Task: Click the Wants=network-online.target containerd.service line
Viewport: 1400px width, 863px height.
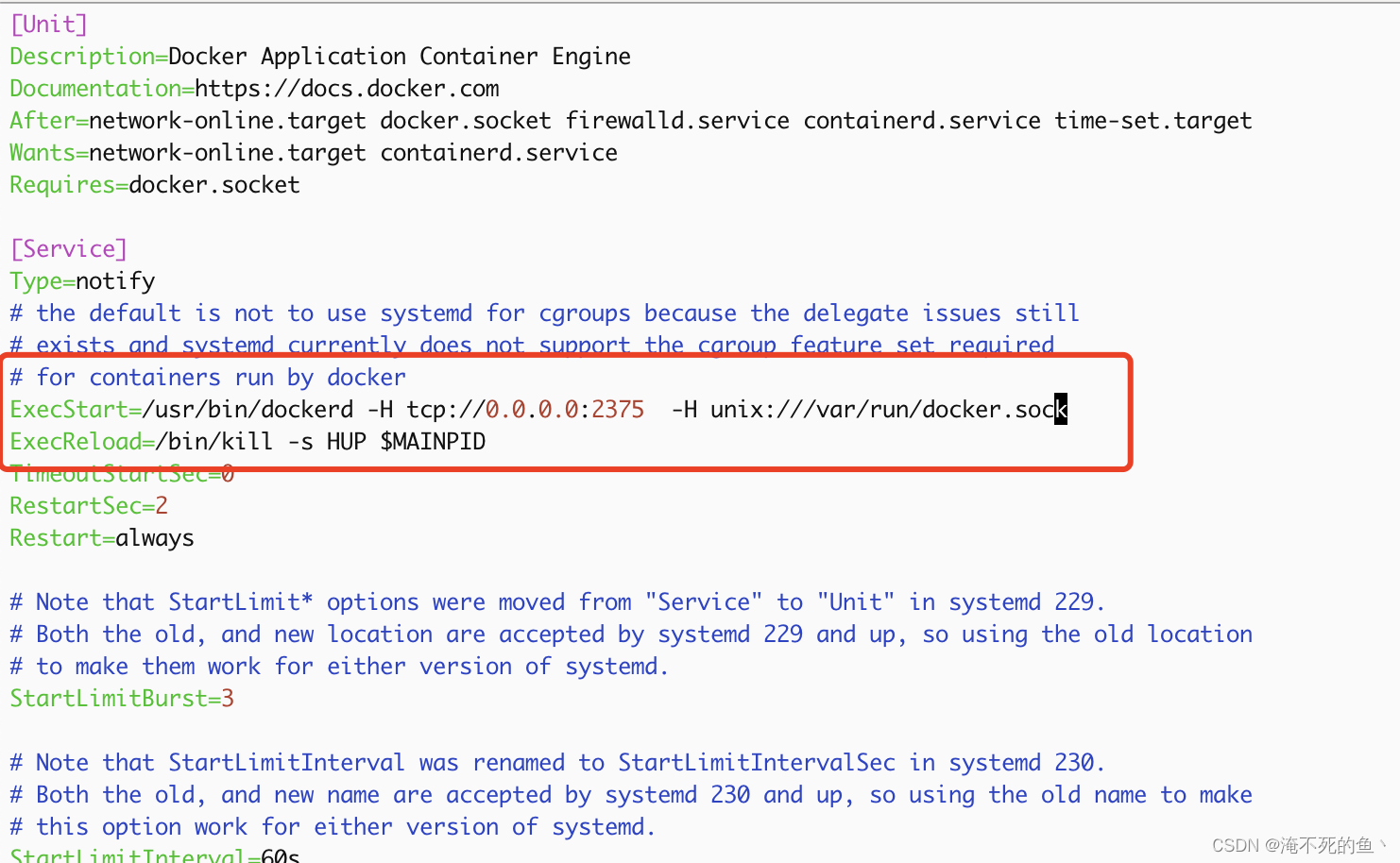Action: point(314,153)
